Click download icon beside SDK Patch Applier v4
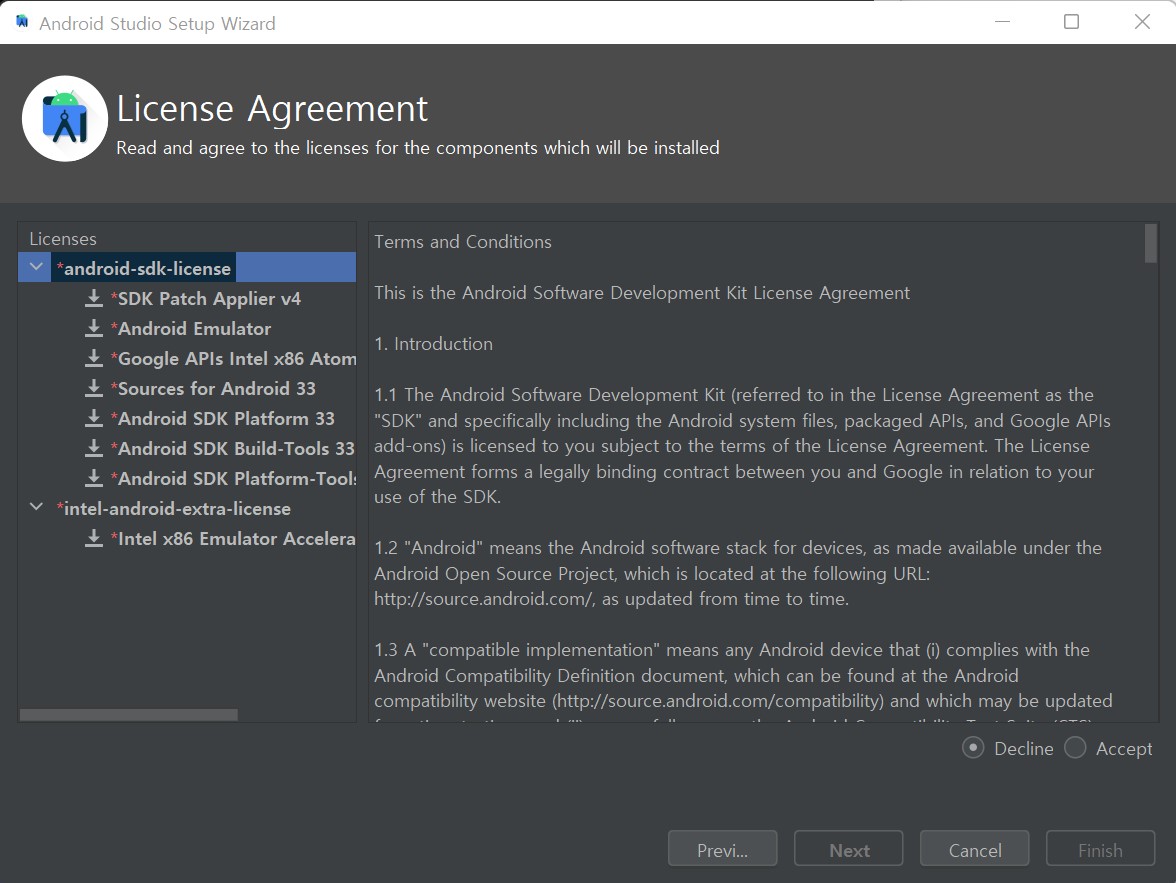The height and width of the screenshot is (883, 1176). (94, 299)
